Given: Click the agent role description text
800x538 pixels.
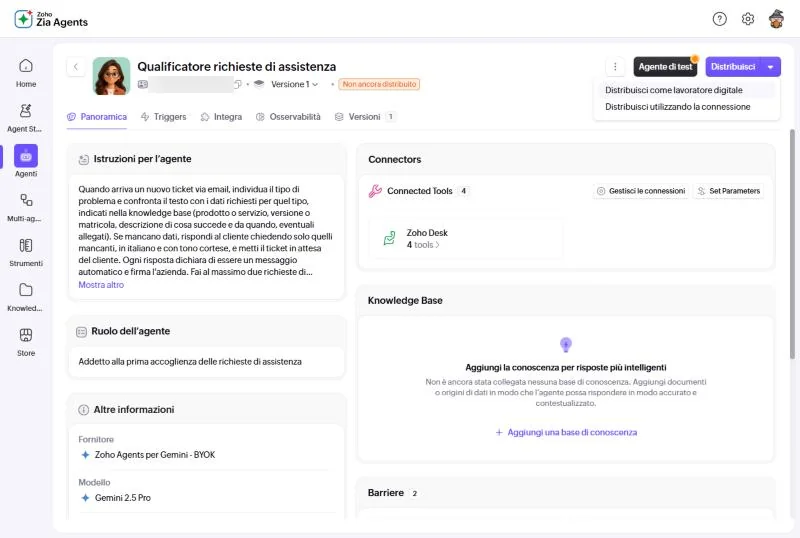Looking at the screenshot, I should pyautogui.click(x=190, y=362).
